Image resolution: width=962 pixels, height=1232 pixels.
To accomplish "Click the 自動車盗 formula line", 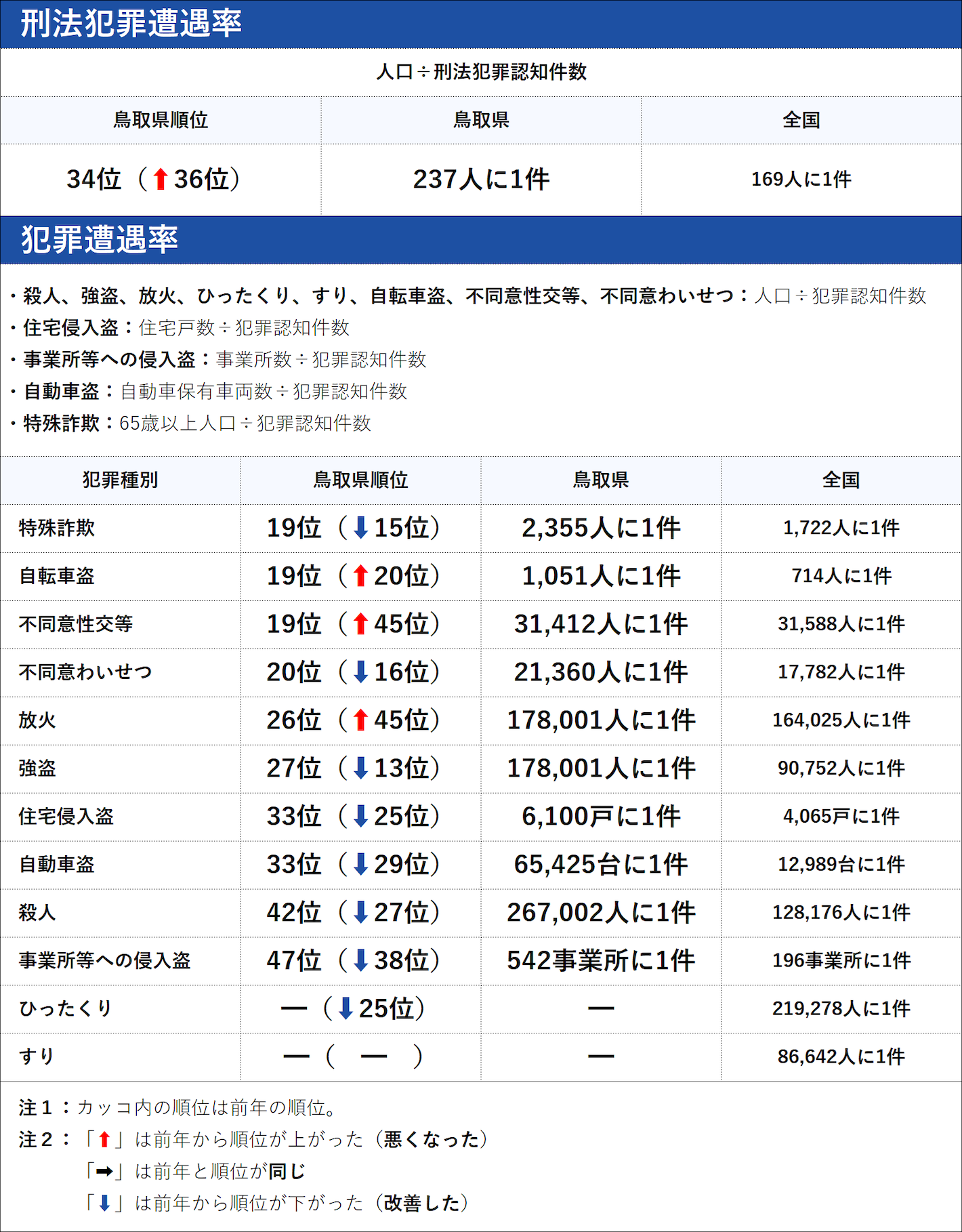I will pos(209,392).
